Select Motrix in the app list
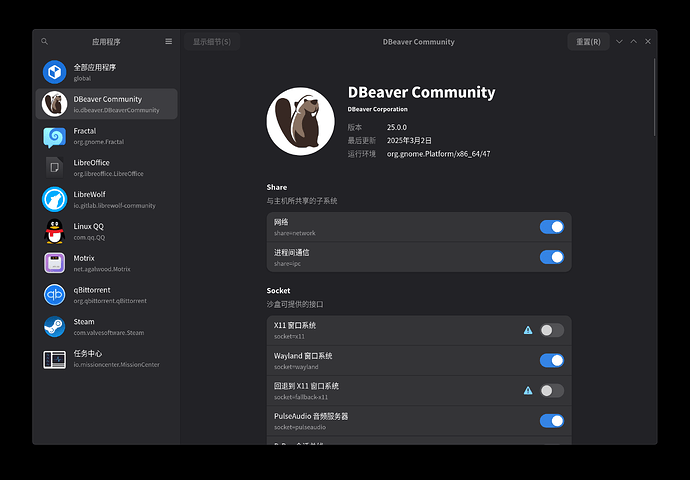Image resolution: width=690 pixels, height=480 pixels. [106, 263]
